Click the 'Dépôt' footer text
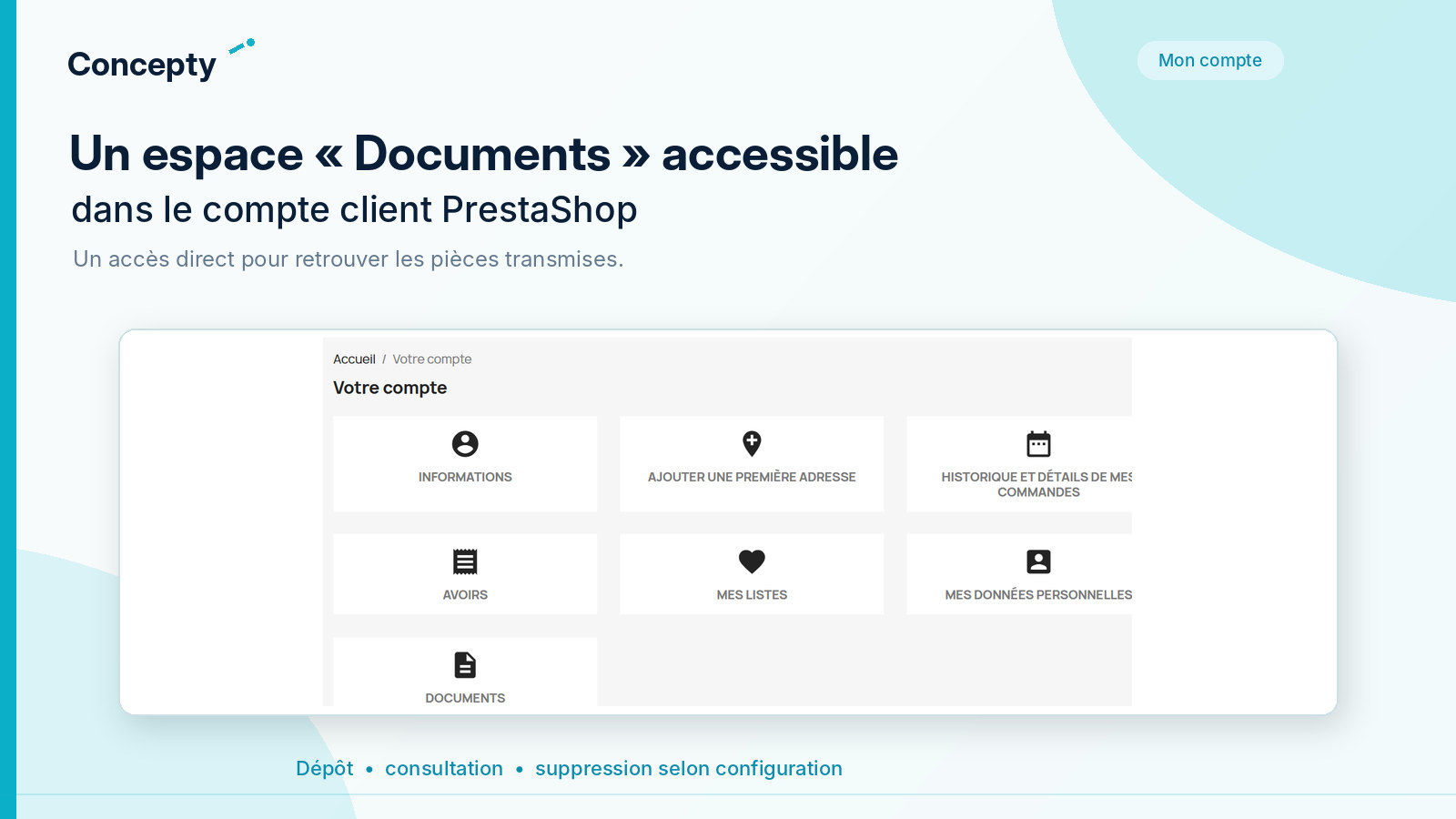Image resolution: width=1456 pixels, height=819 pixels. pyautogui.click(x=325, y=768)
